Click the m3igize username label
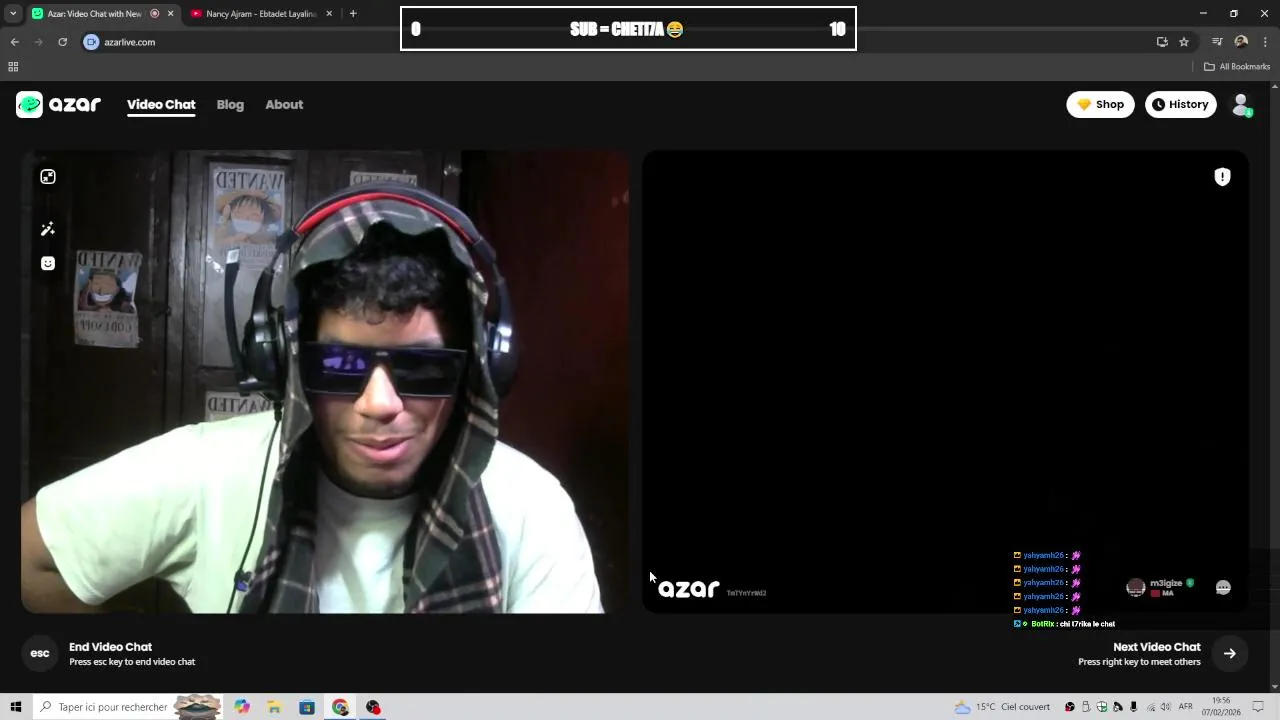1280x720 pixels. [1166, 583]
